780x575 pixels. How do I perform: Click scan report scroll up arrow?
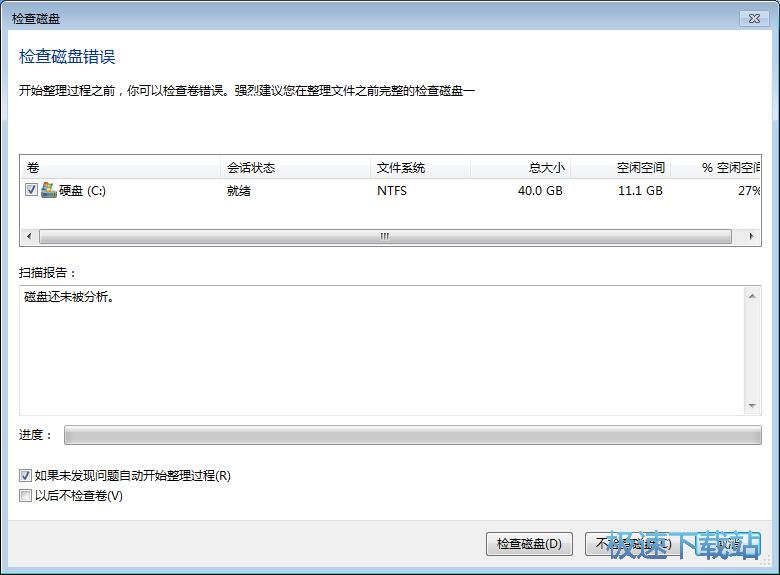point(752,296)
